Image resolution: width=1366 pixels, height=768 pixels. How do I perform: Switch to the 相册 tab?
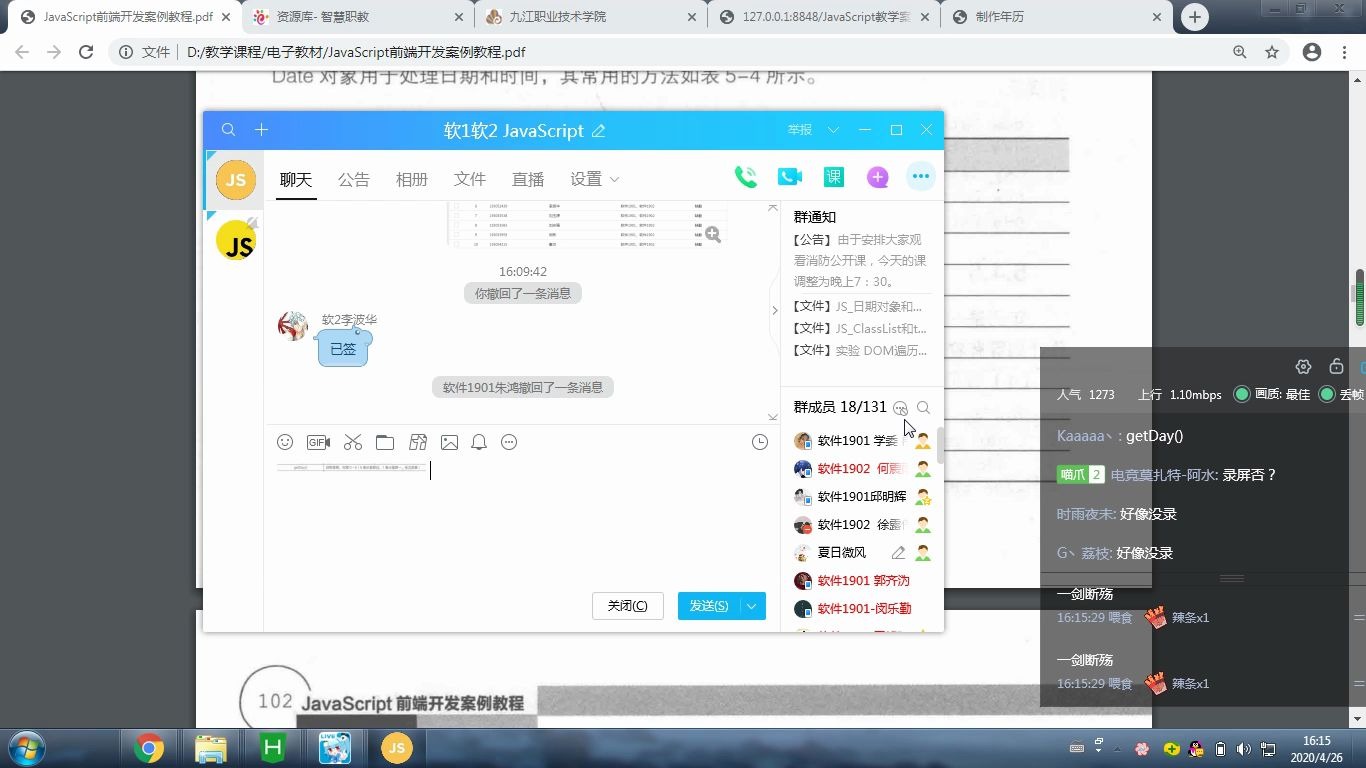[x=411, y=179]
